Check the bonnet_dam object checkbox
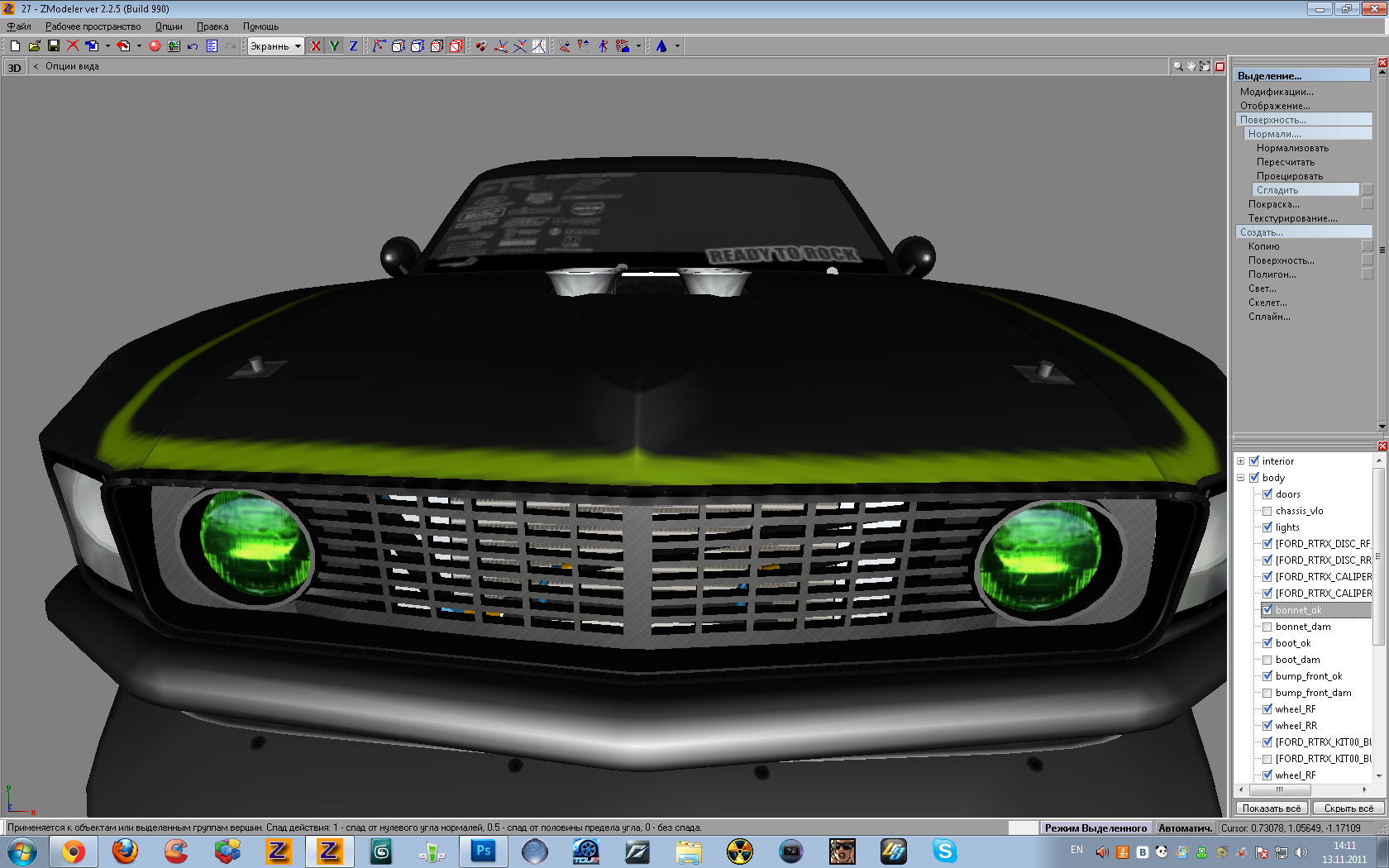This screenshot has height=868, width=1389. click(1267, 627)
